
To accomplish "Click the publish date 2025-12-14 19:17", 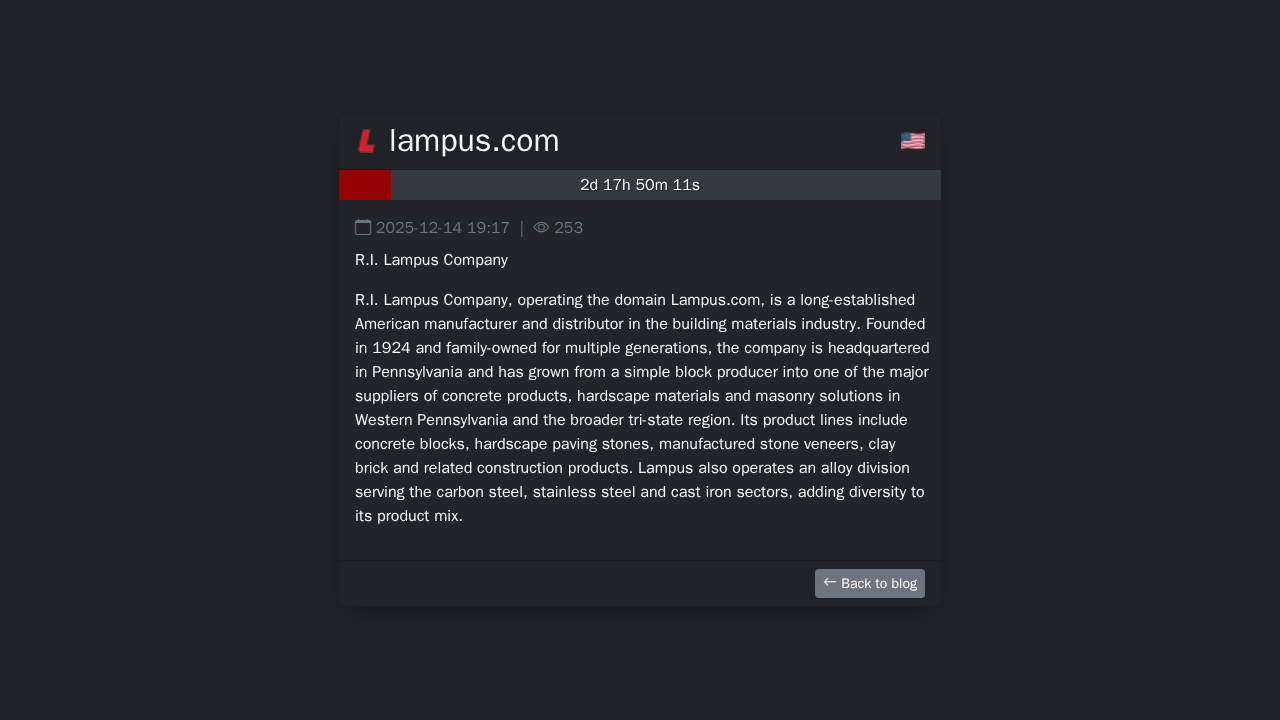I will click(x=442, y=228).
